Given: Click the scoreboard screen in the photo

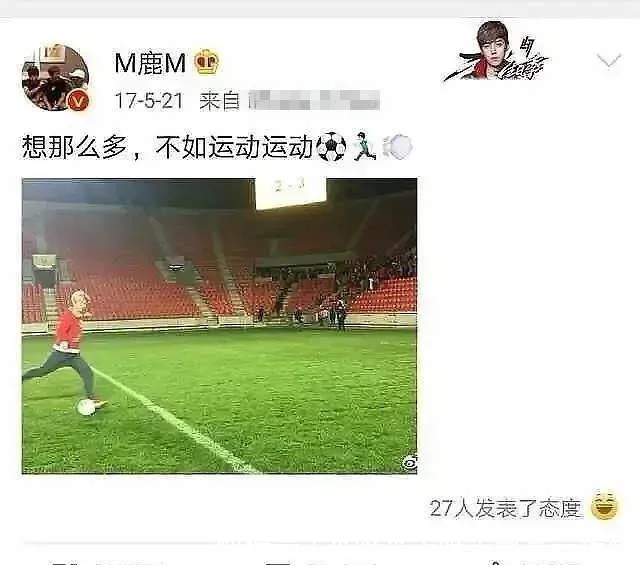Looking at the screenshot, I should pos(291,193).
